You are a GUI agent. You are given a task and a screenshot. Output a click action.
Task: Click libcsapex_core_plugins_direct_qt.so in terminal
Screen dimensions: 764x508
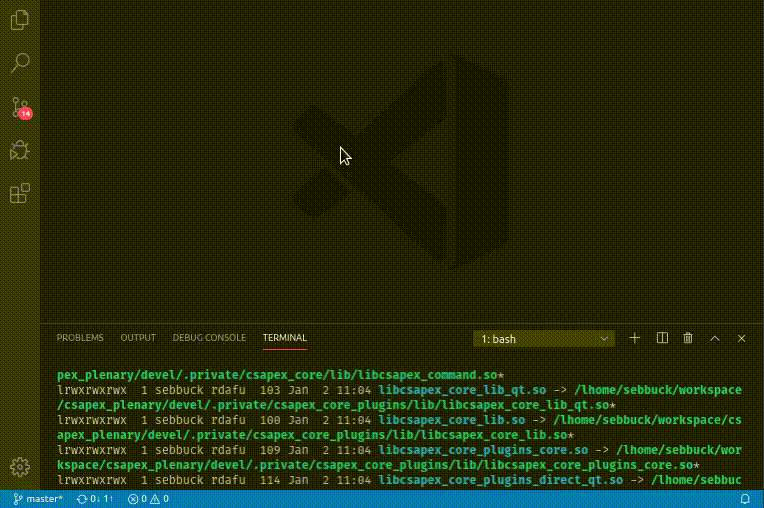pos(500,480)
